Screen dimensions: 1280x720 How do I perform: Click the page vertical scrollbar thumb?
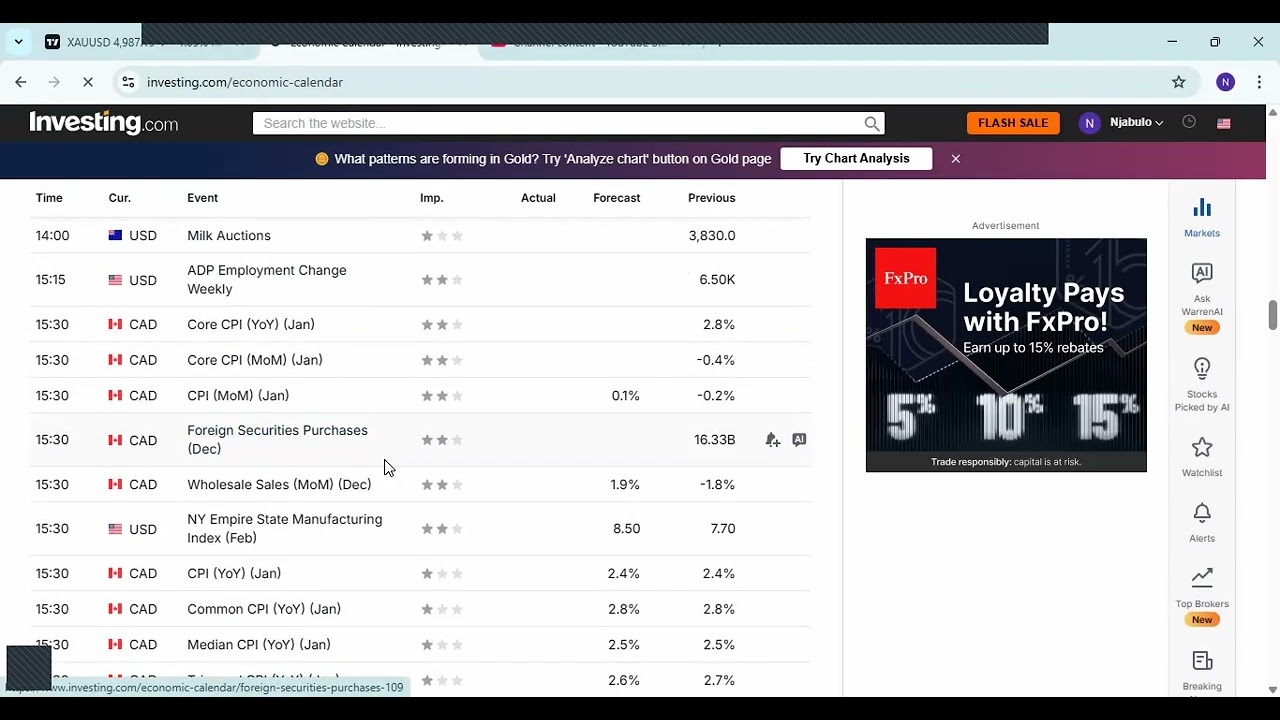coord(1273,314)
